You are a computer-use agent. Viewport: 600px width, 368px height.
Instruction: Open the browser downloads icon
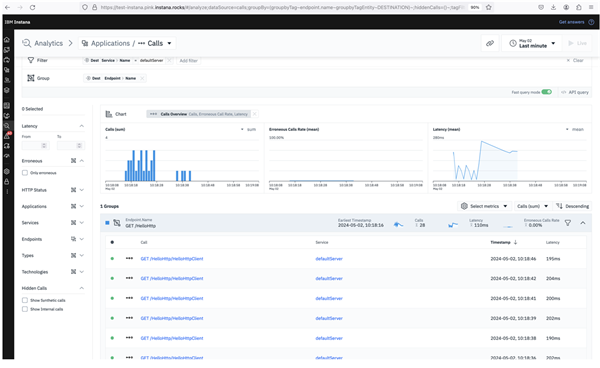click(x=553, y=7)
